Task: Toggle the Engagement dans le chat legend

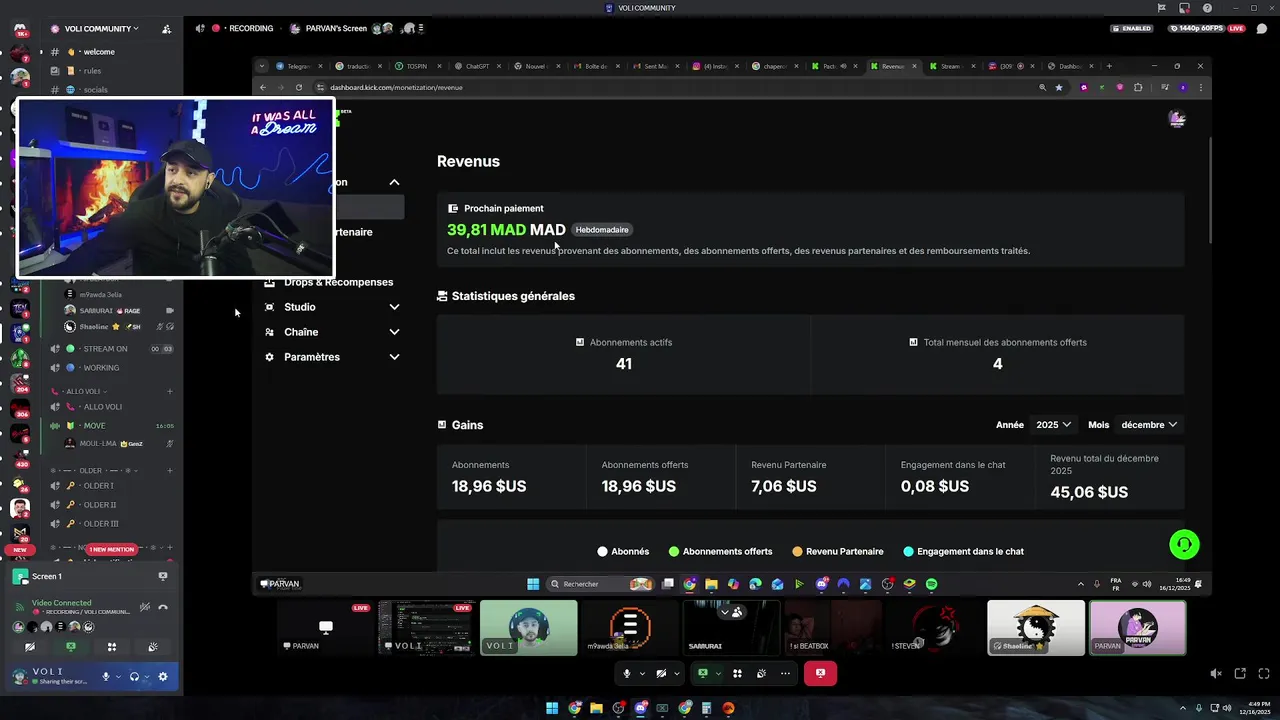Action: [x=963, y=551]
